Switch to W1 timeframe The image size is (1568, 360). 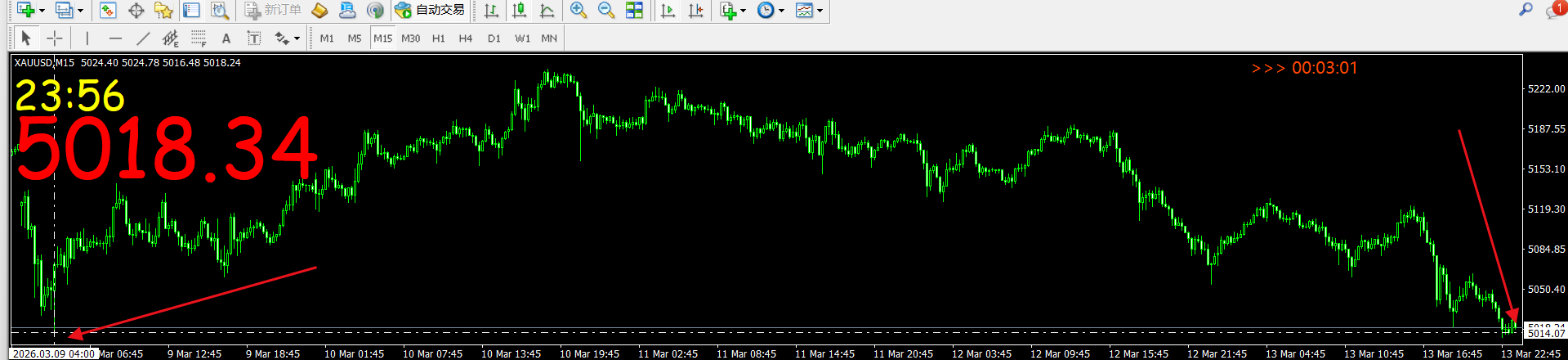click(522, 38)
